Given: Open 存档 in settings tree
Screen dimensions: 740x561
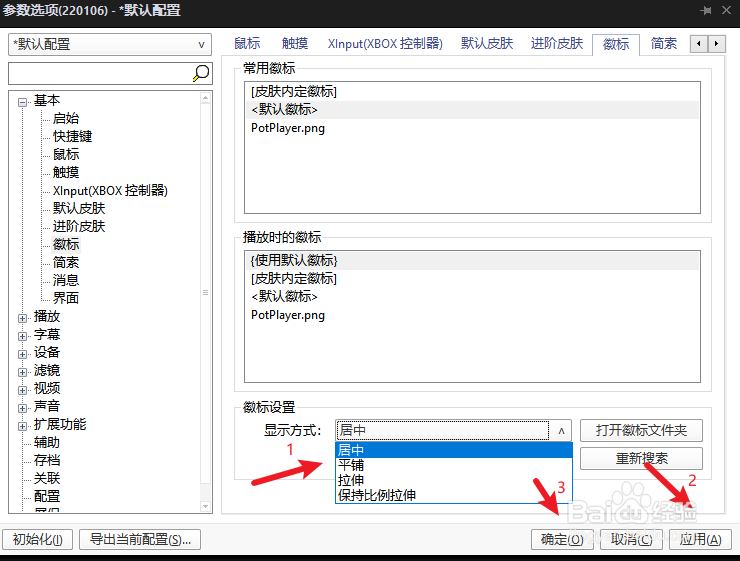Looking at the screenshot, I should click(x=47, y=460).
